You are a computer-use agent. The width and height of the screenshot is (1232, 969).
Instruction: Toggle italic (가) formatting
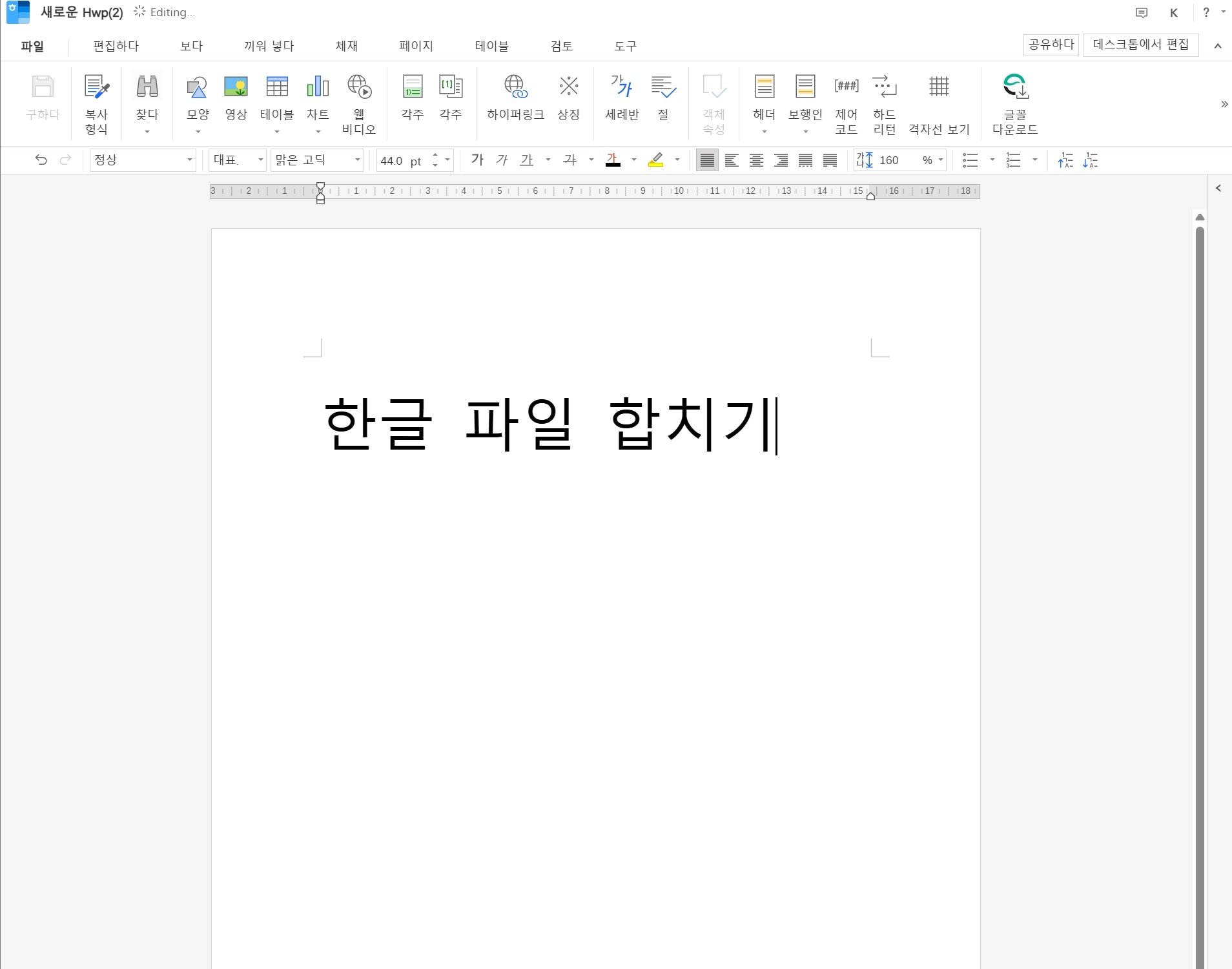pyautogui.click(x=502, y=160)
